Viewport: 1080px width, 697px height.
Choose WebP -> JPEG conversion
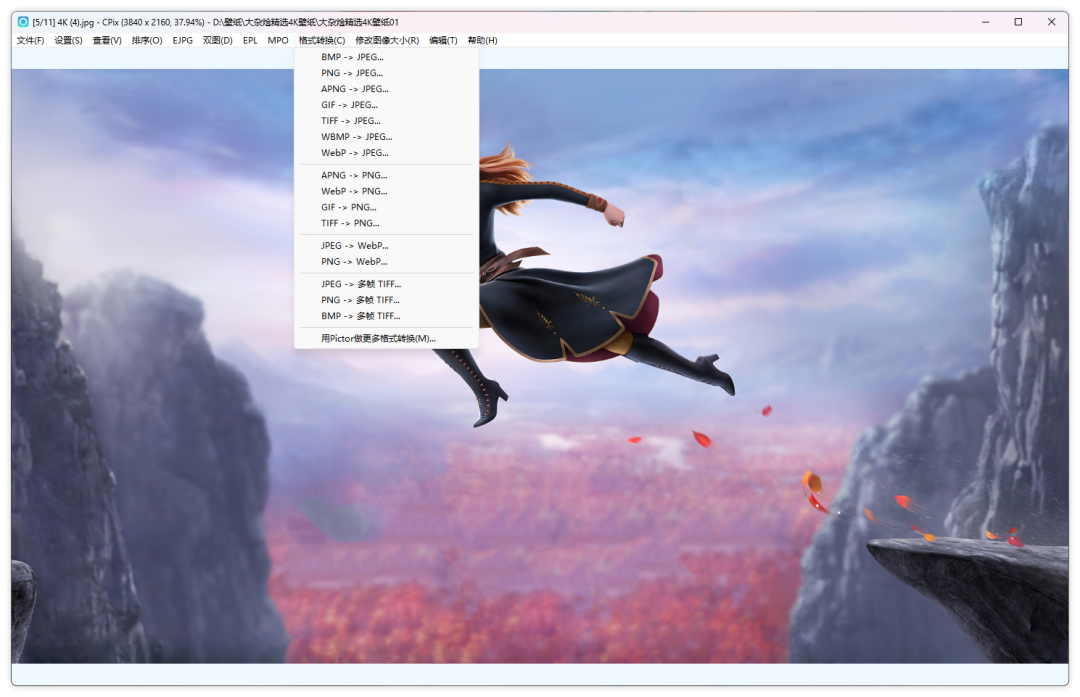(x=386, y=153)
